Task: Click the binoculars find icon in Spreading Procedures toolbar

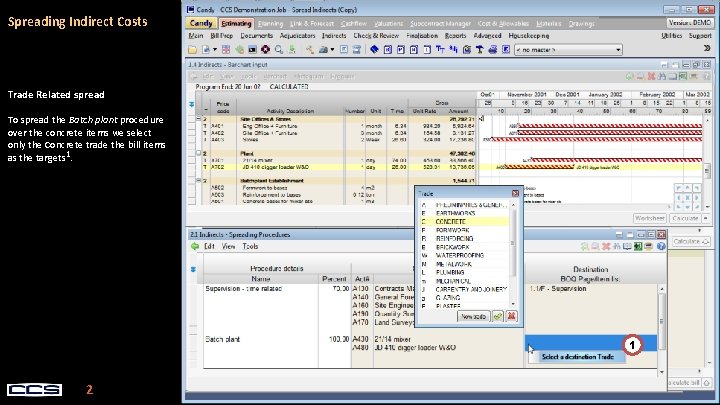Action: pos(616,247)
